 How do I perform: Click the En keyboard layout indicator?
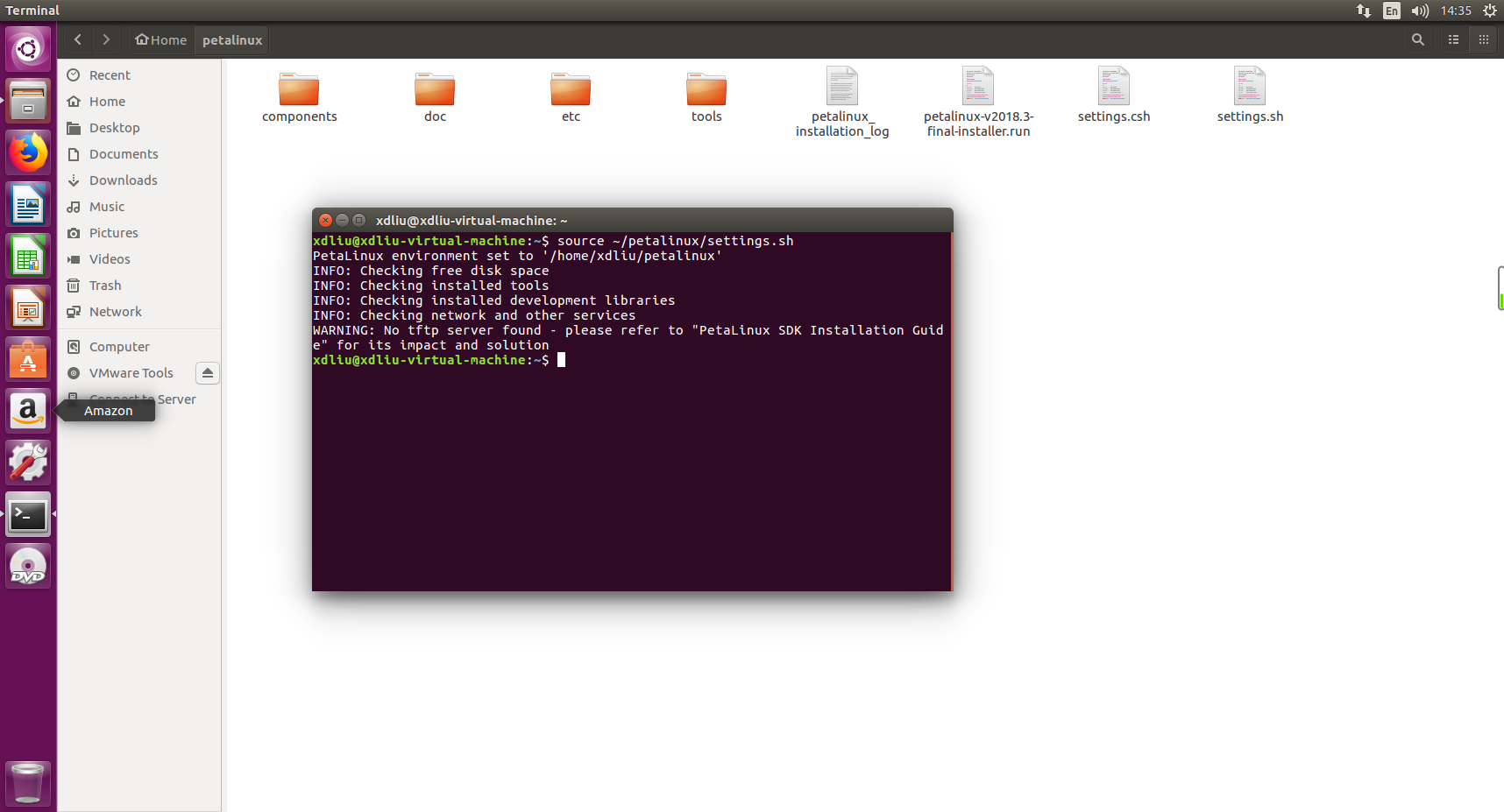pos(1391,11)
